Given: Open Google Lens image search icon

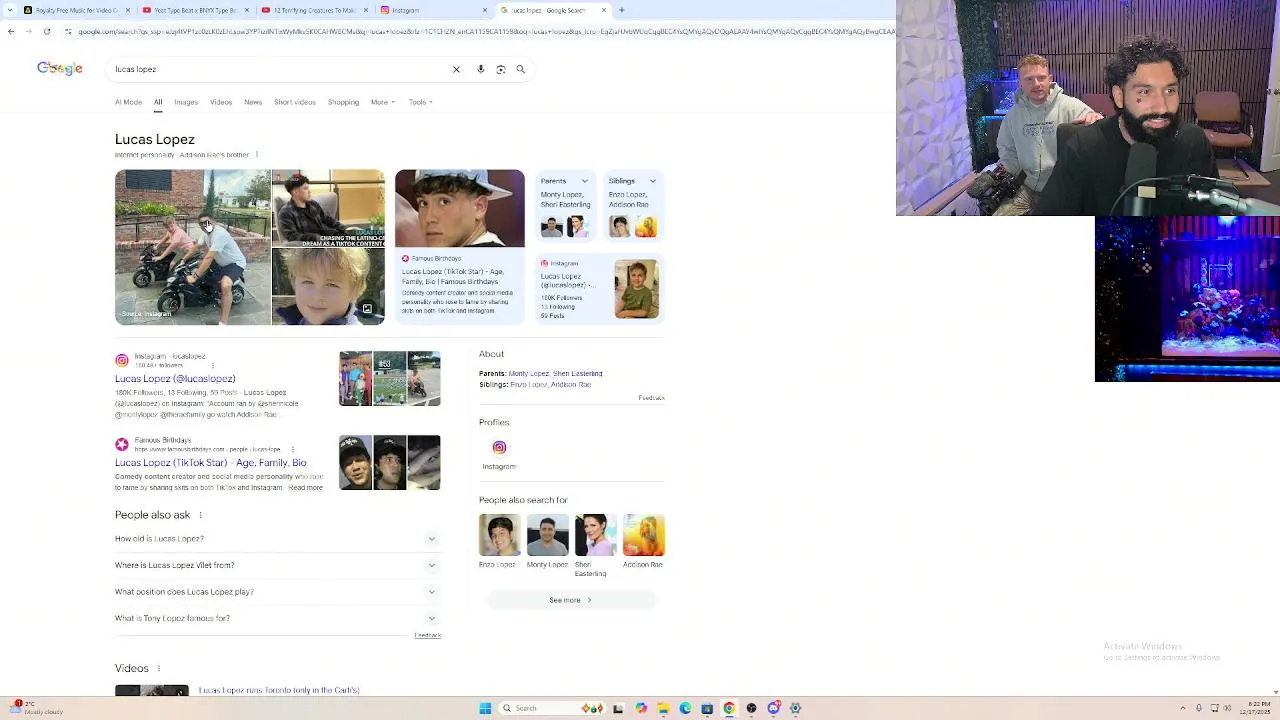Looking at the screenshot, I should coord(501,70).
